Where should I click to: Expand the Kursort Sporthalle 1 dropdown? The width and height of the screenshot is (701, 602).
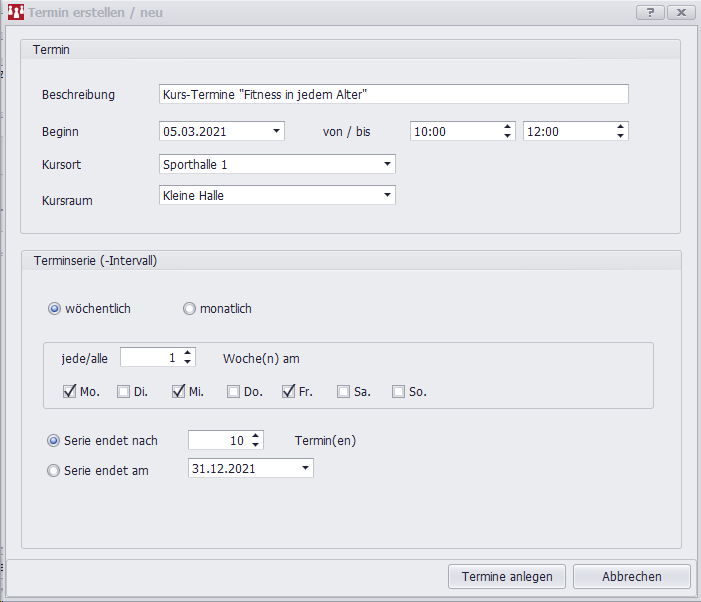(x=387, y=164)
